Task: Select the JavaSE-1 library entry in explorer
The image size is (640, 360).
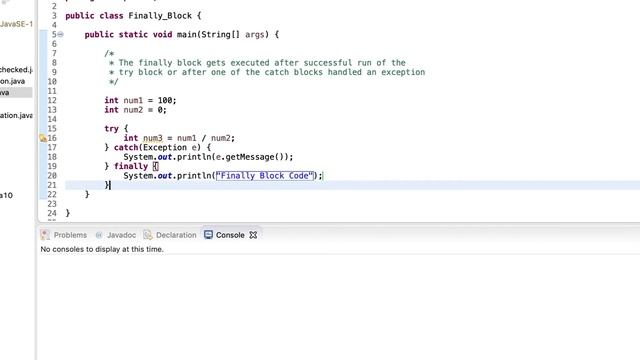Action: [x=16, y=24]
